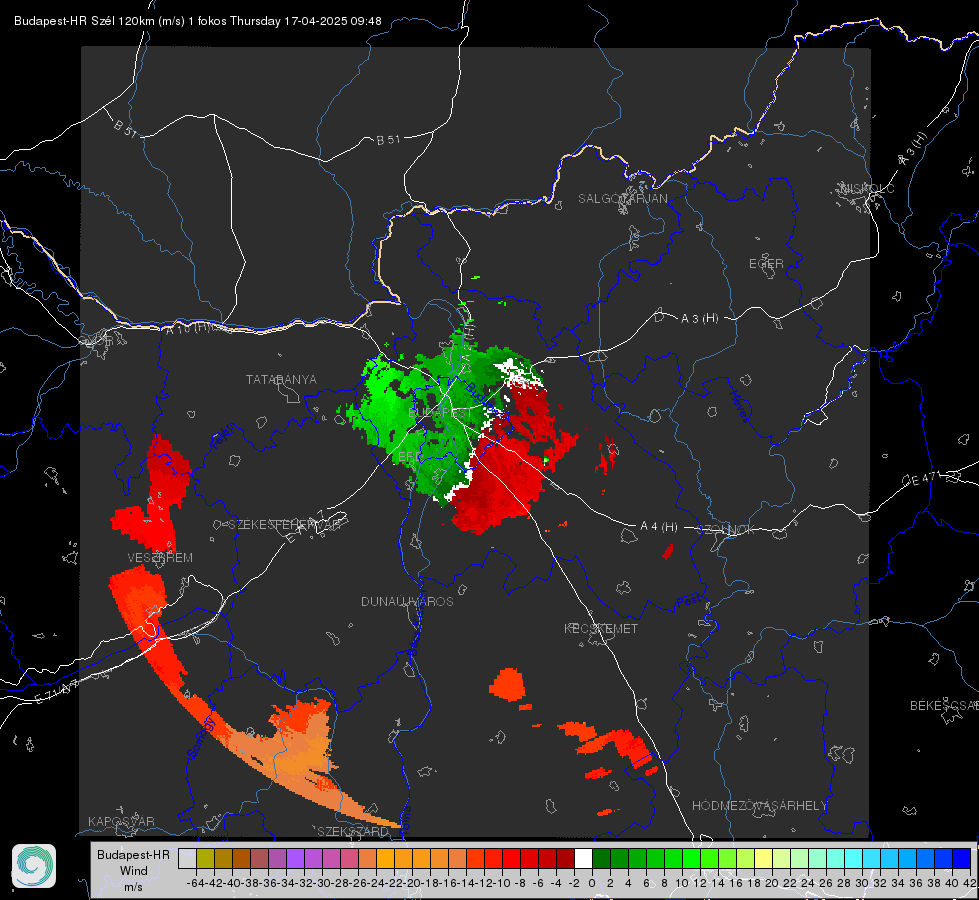
Task: Click the HÓDMEZŐVÁSÁRHELY city label
Action: (759, 806)
